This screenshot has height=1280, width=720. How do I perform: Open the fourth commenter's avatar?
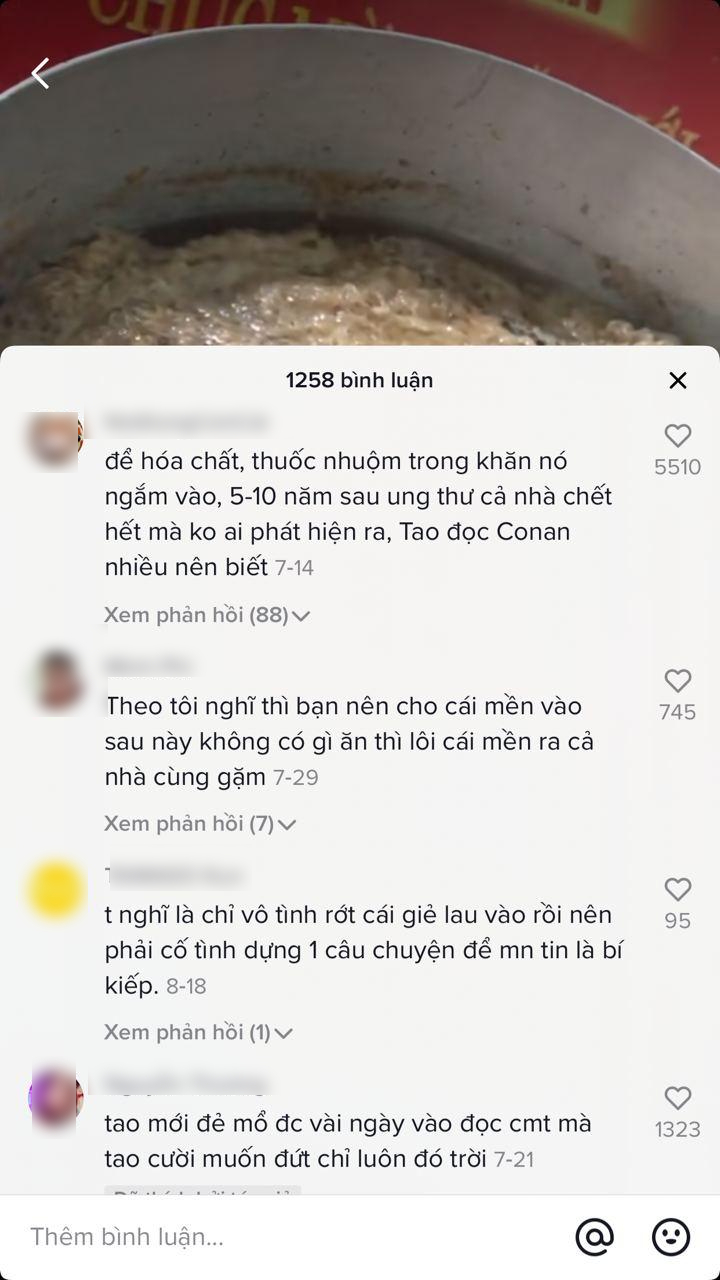coord(56,1098)
